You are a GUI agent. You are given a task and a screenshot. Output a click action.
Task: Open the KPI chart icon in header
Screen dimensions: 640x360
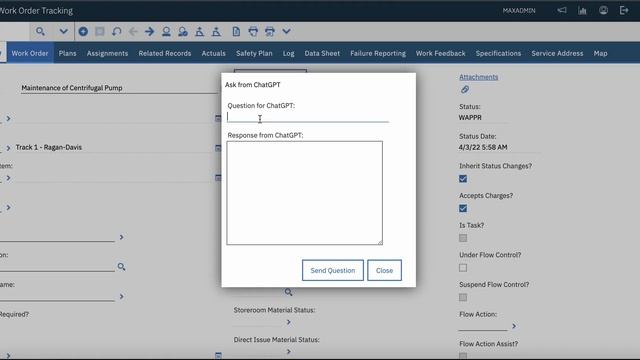click(x=582, y=10)
